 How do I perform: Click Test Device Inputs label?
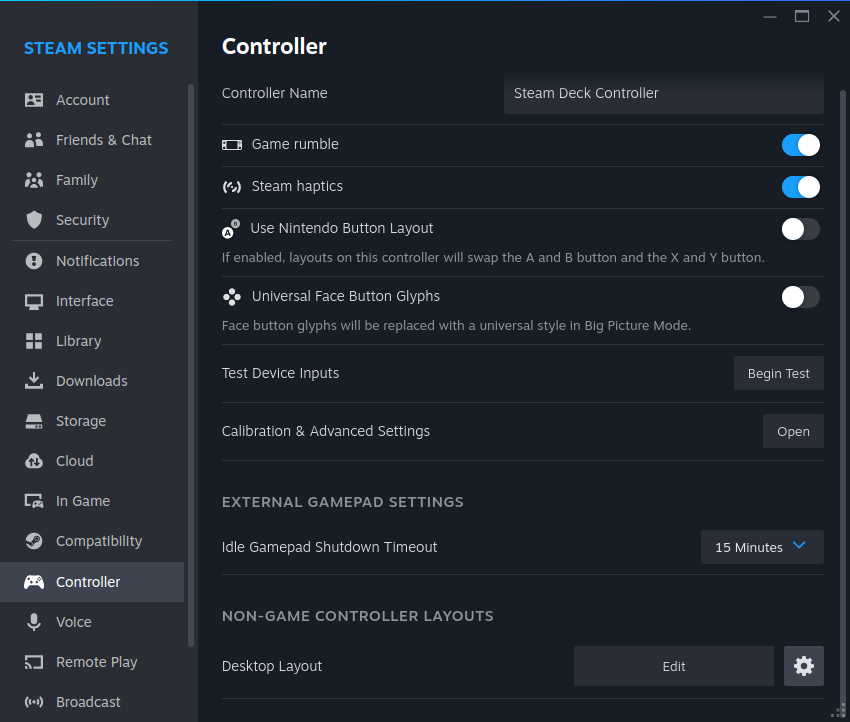coord(280,373)
